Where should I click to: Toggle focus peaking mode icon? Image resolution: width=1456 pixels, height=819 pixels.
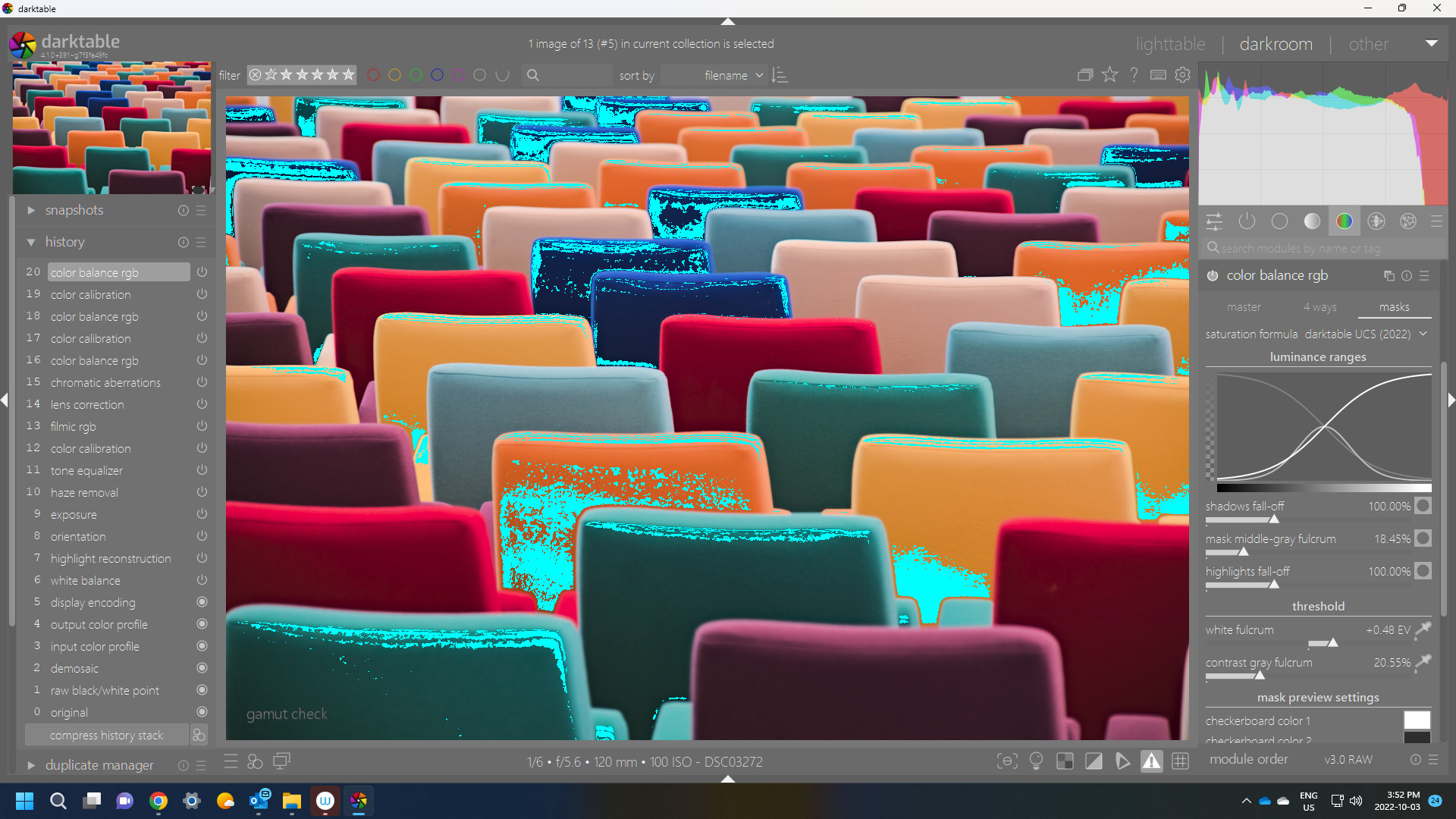[1007, 761]
